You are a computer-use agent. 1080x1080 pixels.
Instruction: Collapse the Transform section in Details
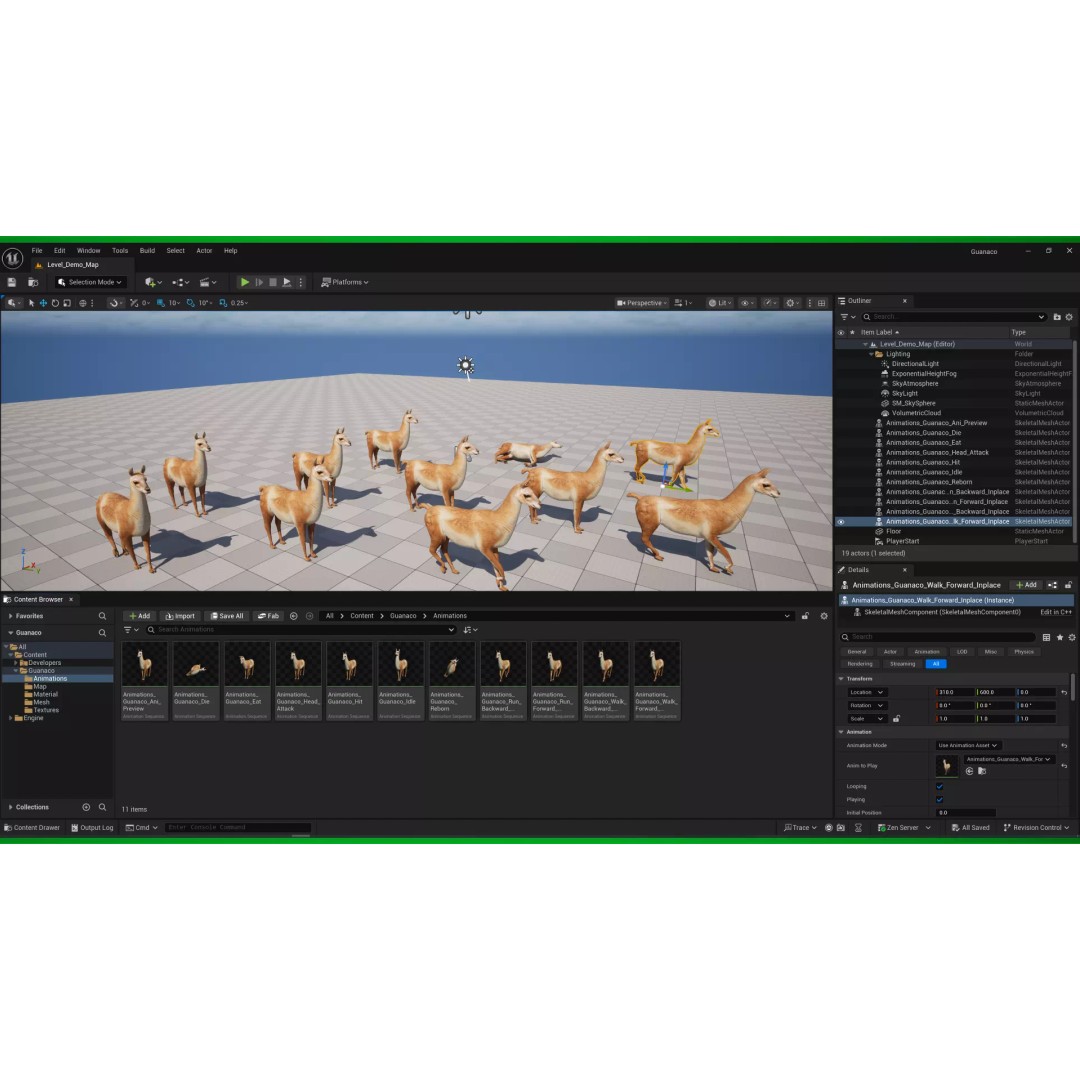click(x=841, y=679)
